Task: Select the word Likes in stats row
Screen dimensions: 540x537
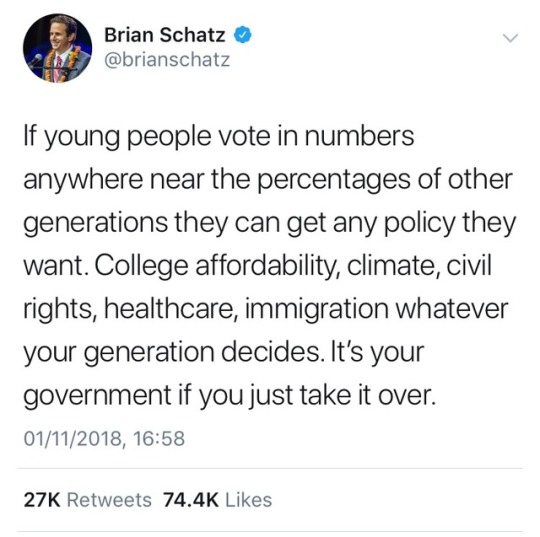Action: pos(248,500)
